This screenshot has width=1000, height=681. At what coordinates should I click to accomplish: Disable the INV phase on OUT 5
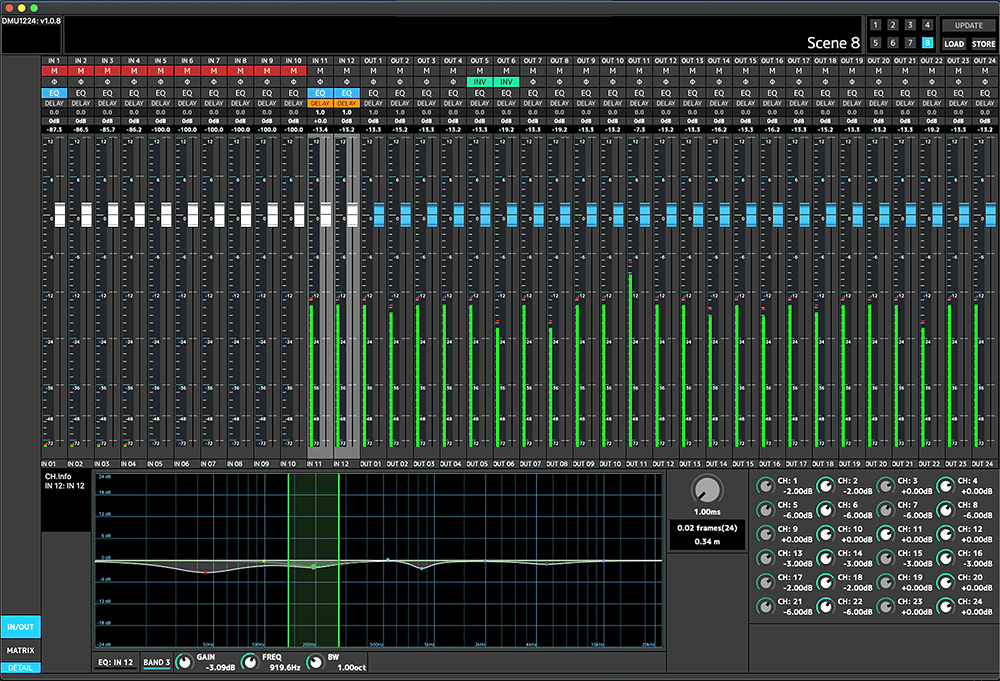[479, 82]
